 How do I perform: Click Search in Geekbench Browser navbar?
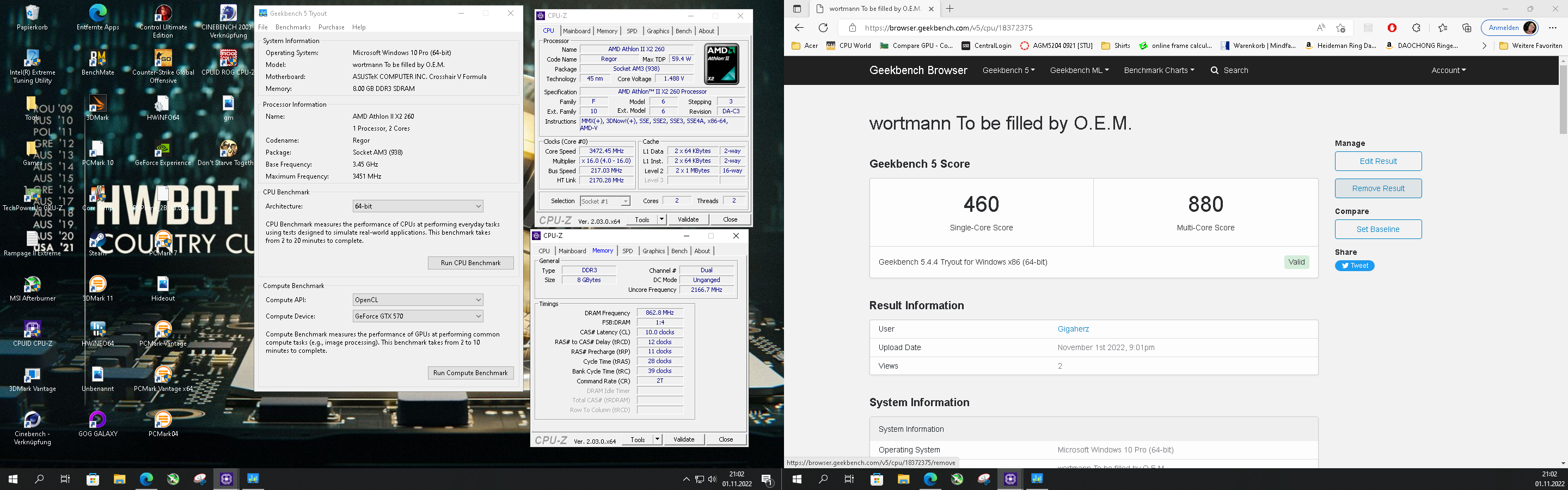coord(1229,70)
